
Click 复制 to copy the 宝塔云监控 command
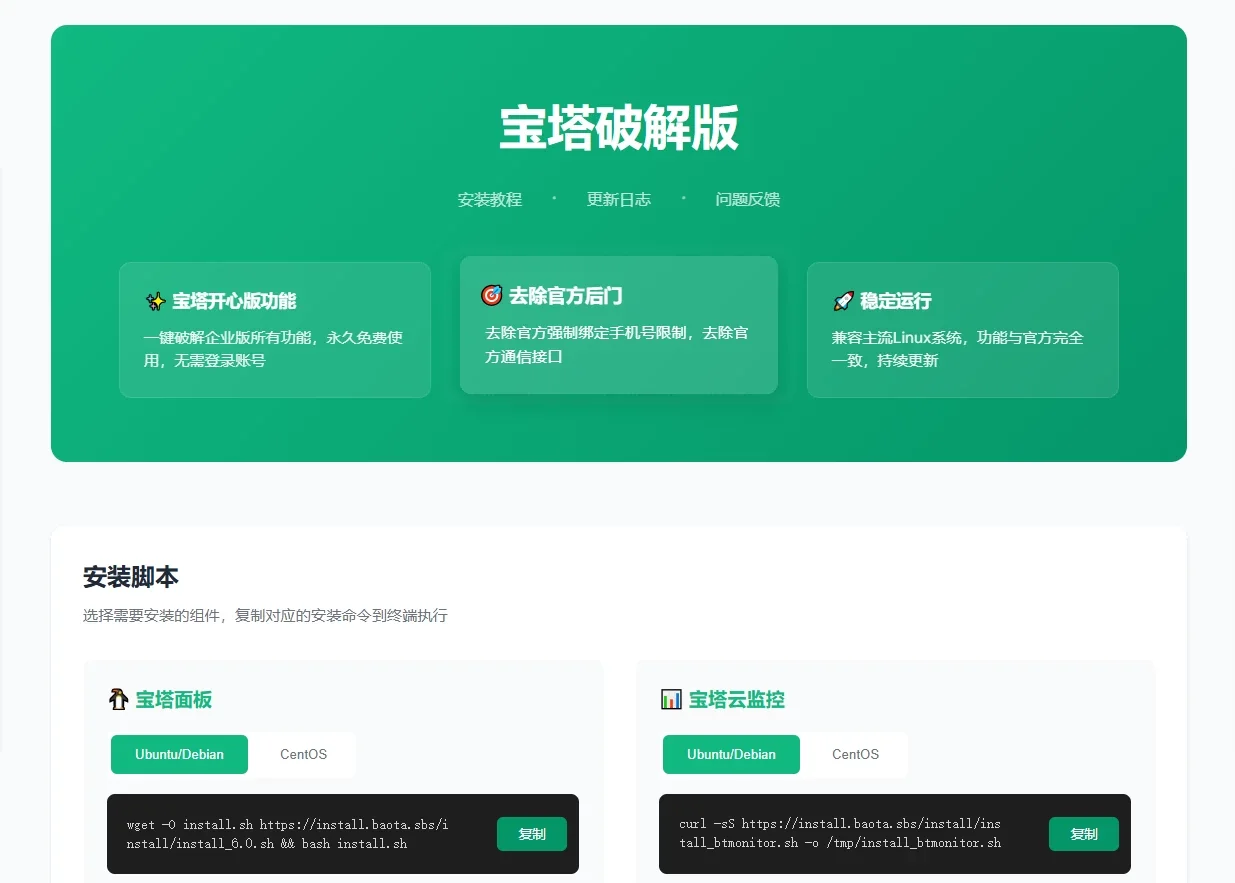tap(1084, 834)
